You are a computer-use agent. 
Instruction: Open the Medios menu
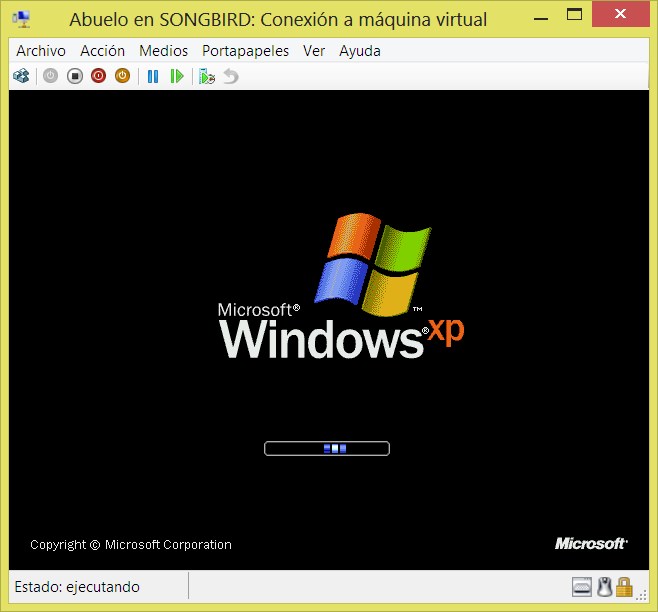[164, 51]
